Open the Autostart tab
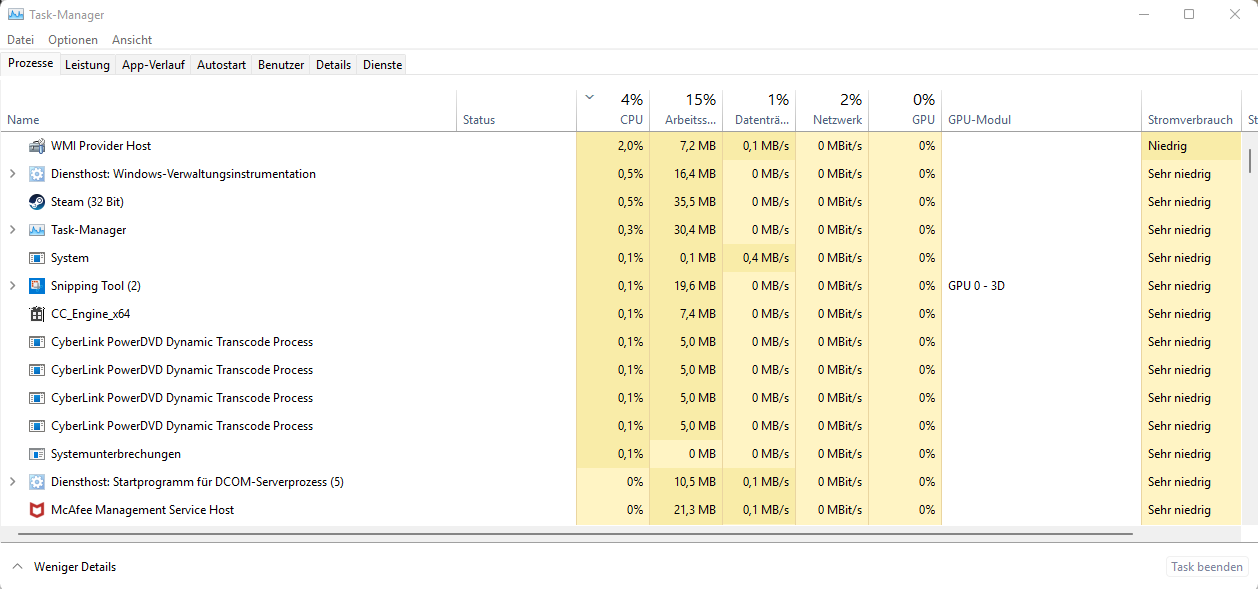The image size is (1258, 589). coord(221,65)
